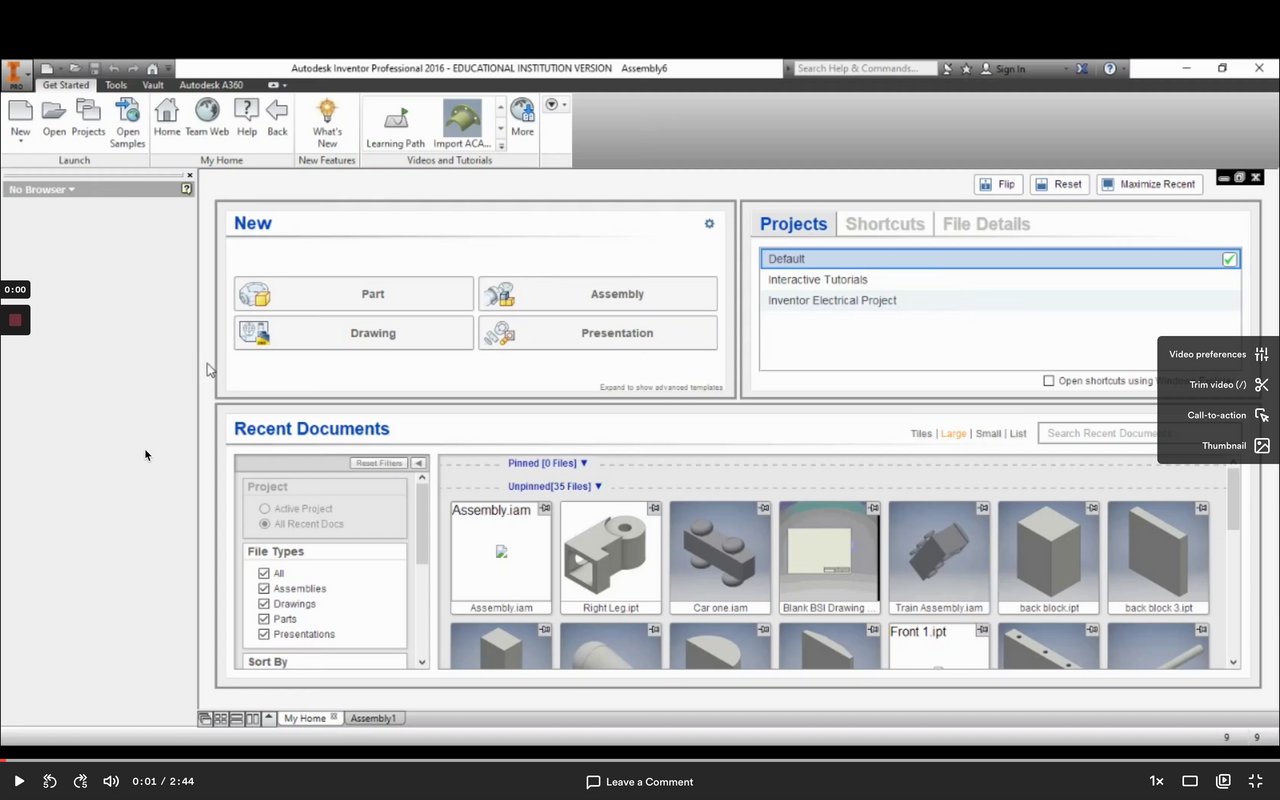Click the More tutorials globe icon
Viewport: 1280px width, 800px height.
coord(522,111)
